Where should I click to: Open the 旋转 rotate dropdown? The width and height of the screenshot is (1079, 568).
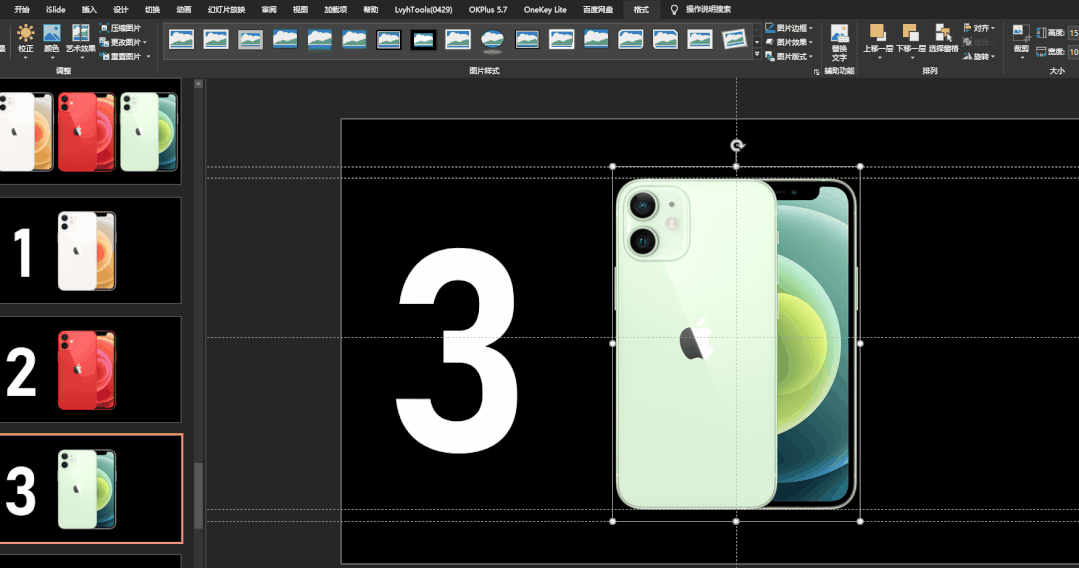(979, 56)
